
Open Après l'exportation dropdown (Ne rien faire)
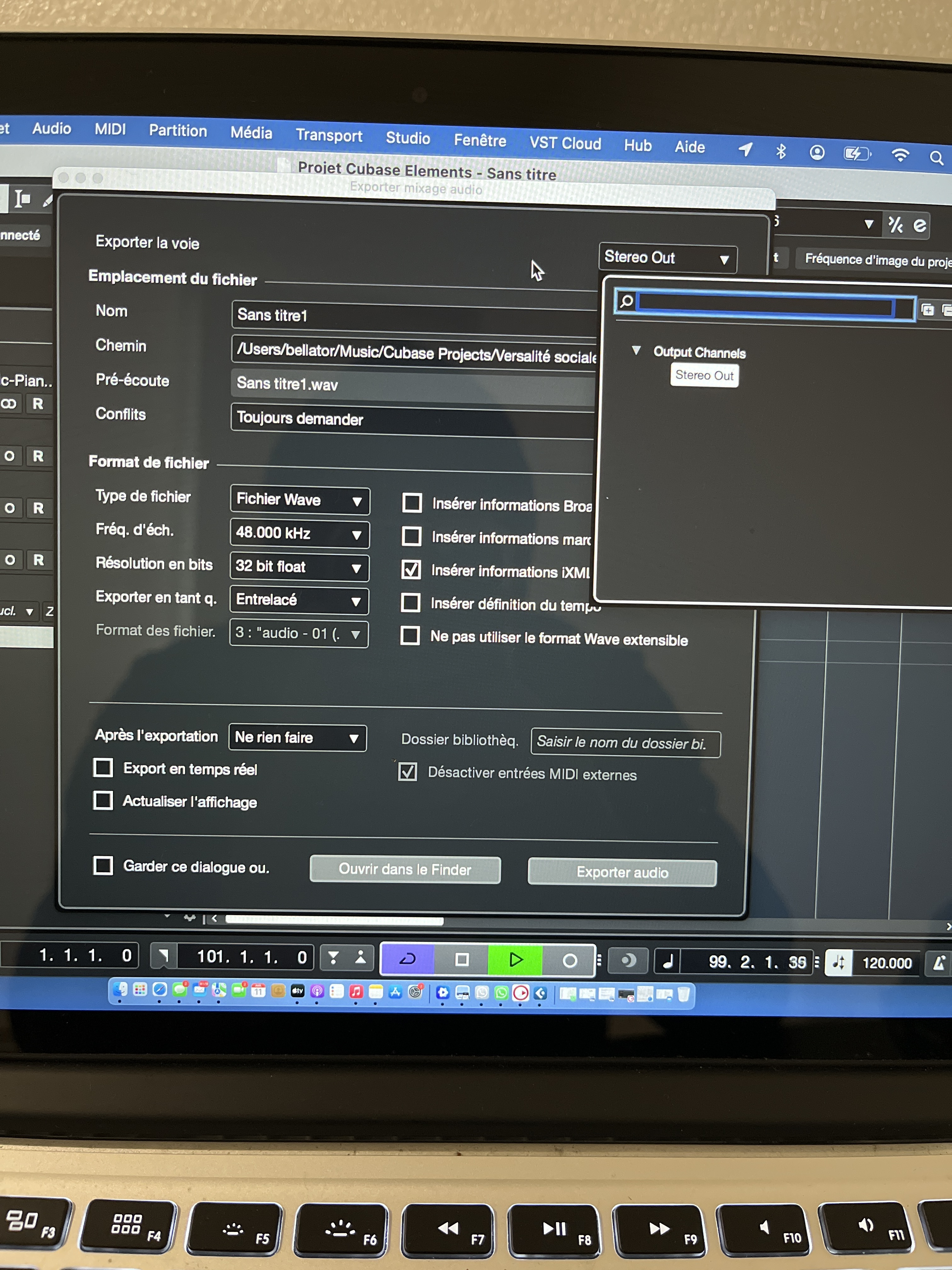pos(297,738)
